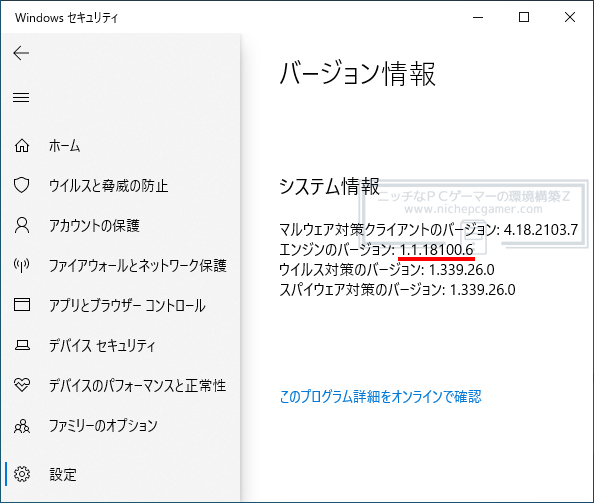Open ファイアウォールとネットワーク保護 page
594x503 pixels.
tap(138, 266)
